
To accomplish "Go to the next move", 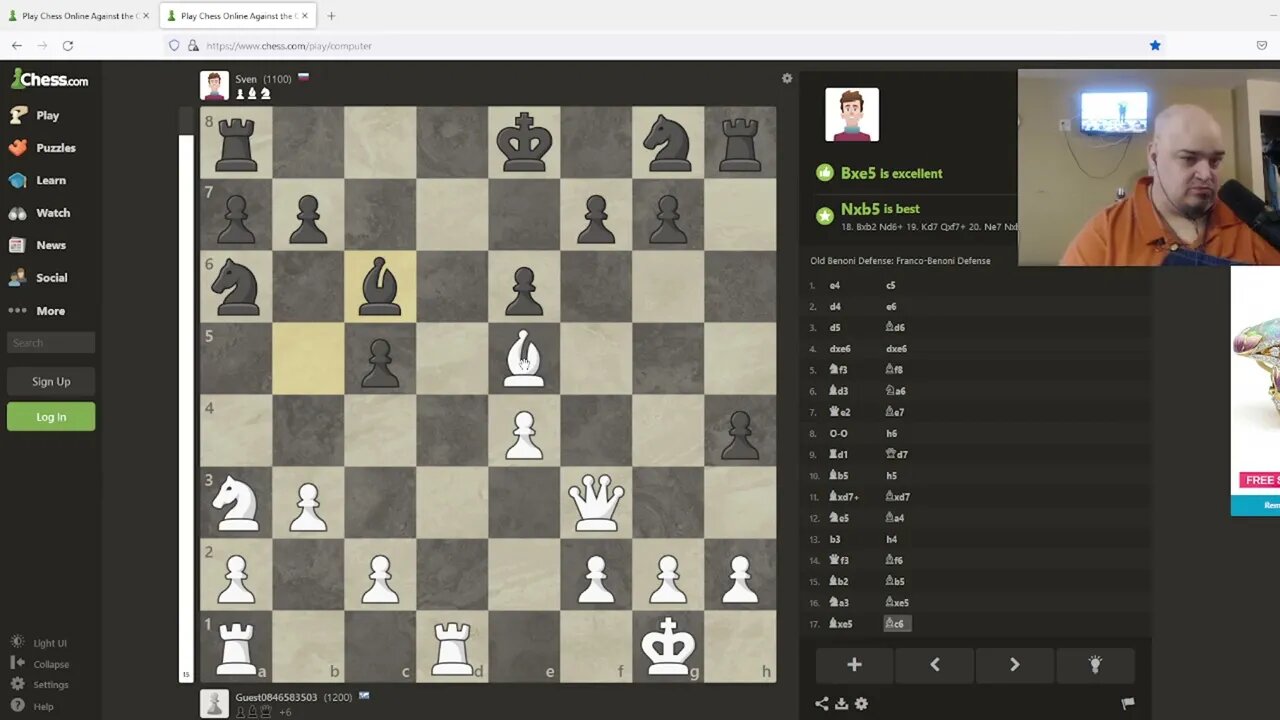I will point(1014,665).
